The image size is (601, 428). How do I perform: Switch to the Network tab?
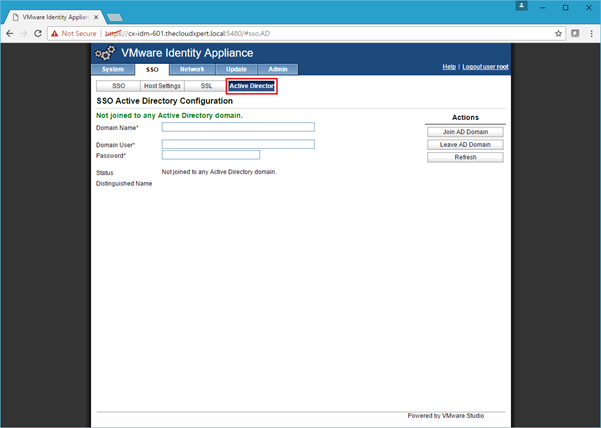pyautogui.click(x=191, y=69)
